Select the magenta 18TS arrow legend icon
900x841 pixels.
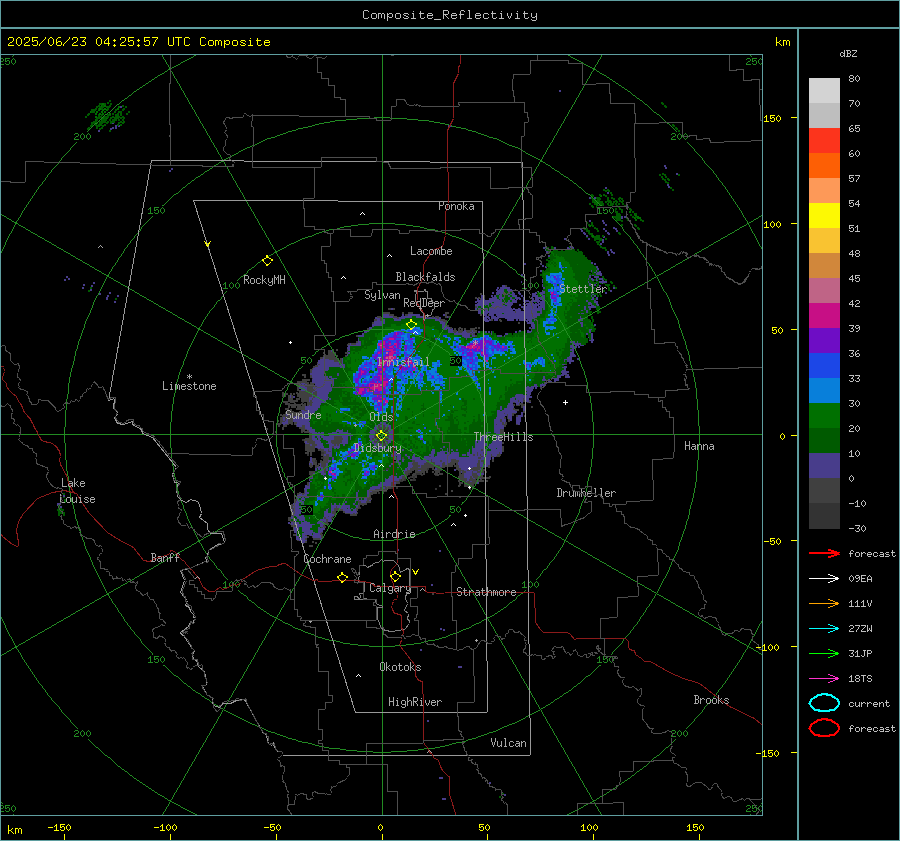point(824,678)
